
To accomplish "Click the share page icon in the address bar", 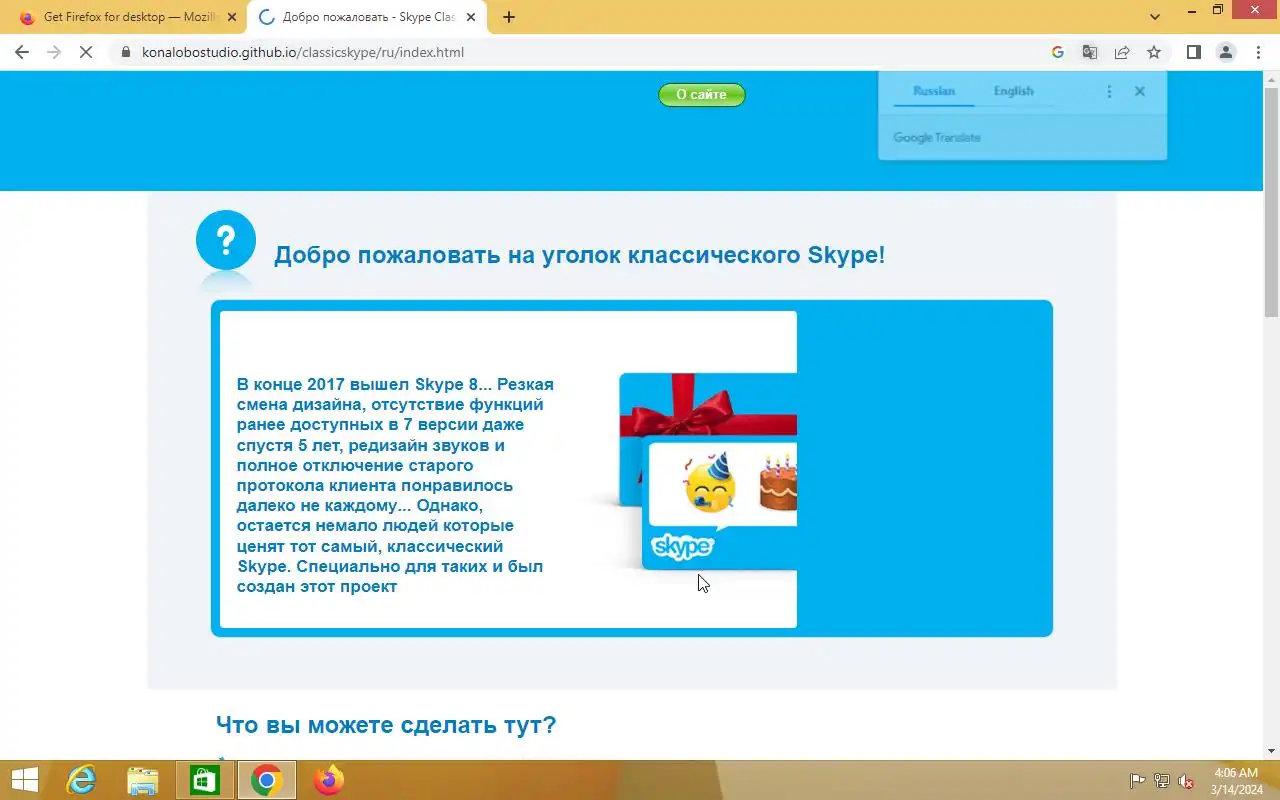I will [x=1122, y=52].
